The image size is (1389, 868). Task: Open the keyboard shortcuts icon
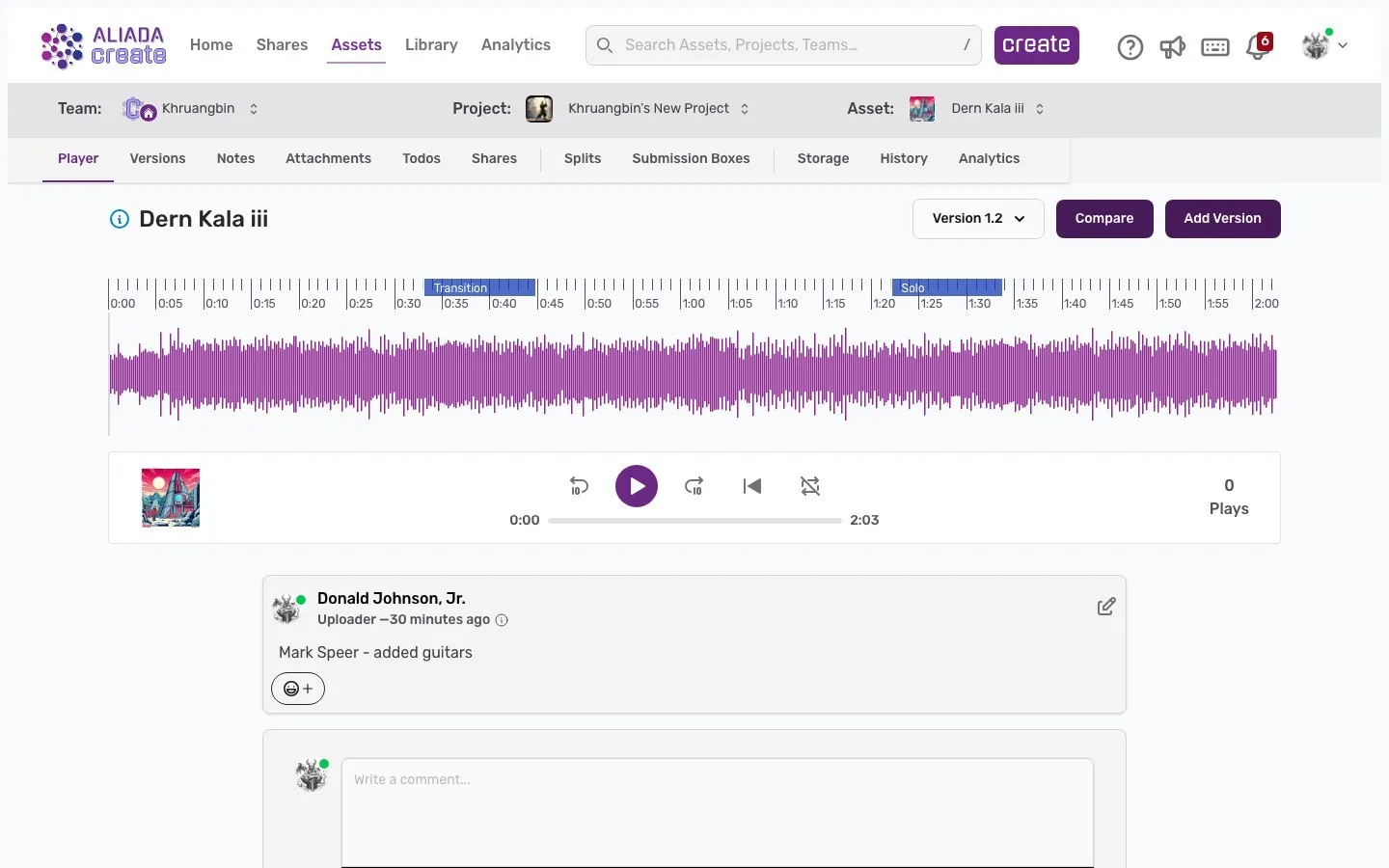point(1214,45)
